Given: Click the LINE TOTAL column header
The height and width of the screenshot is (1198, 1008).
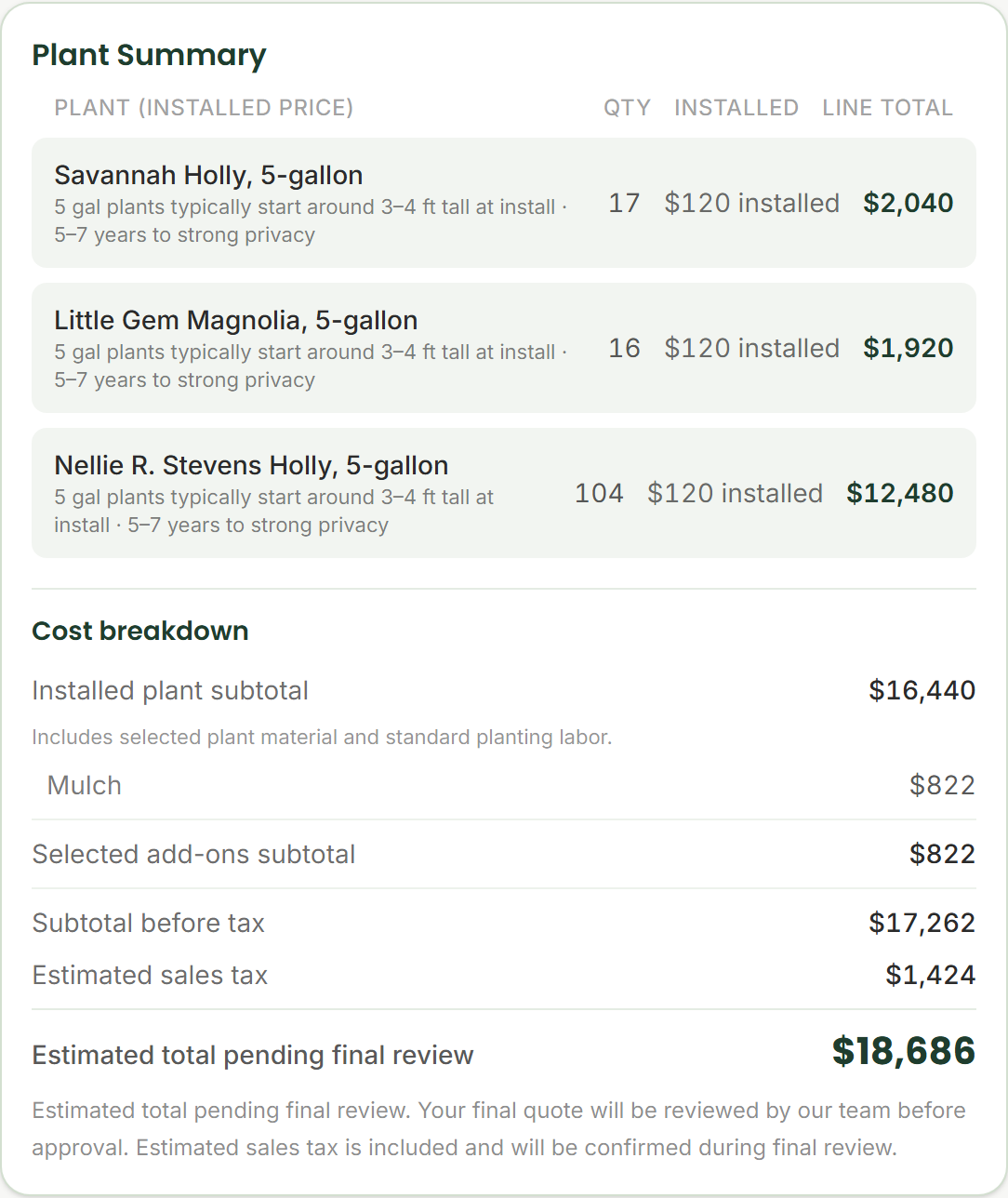Looking at the screenshot, I should [x=888, y=108].
